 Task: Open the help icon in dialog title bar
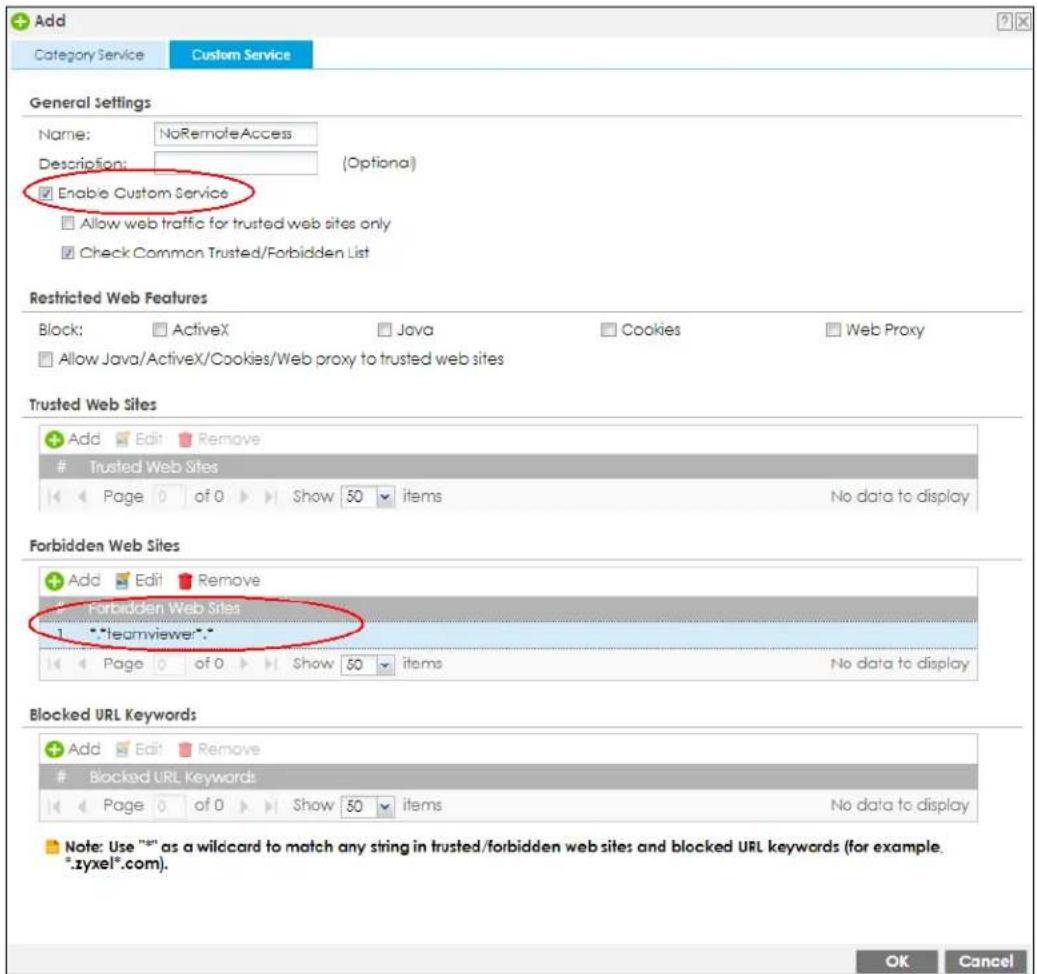[1005, 22]
